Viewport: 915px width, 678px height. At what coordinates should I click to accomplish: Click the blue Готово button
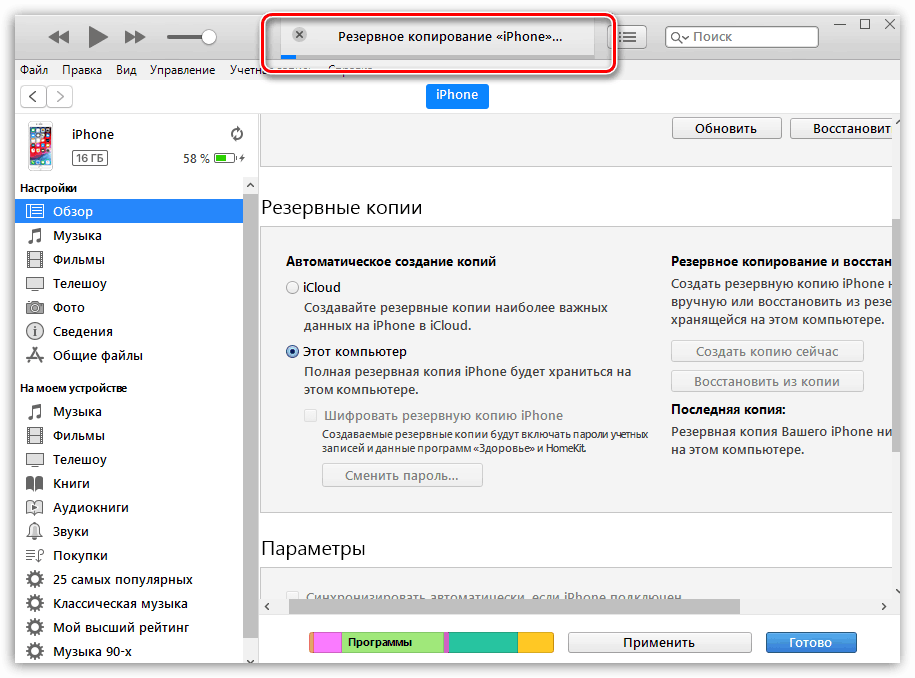pyautogui.click(x=811, y=642)
